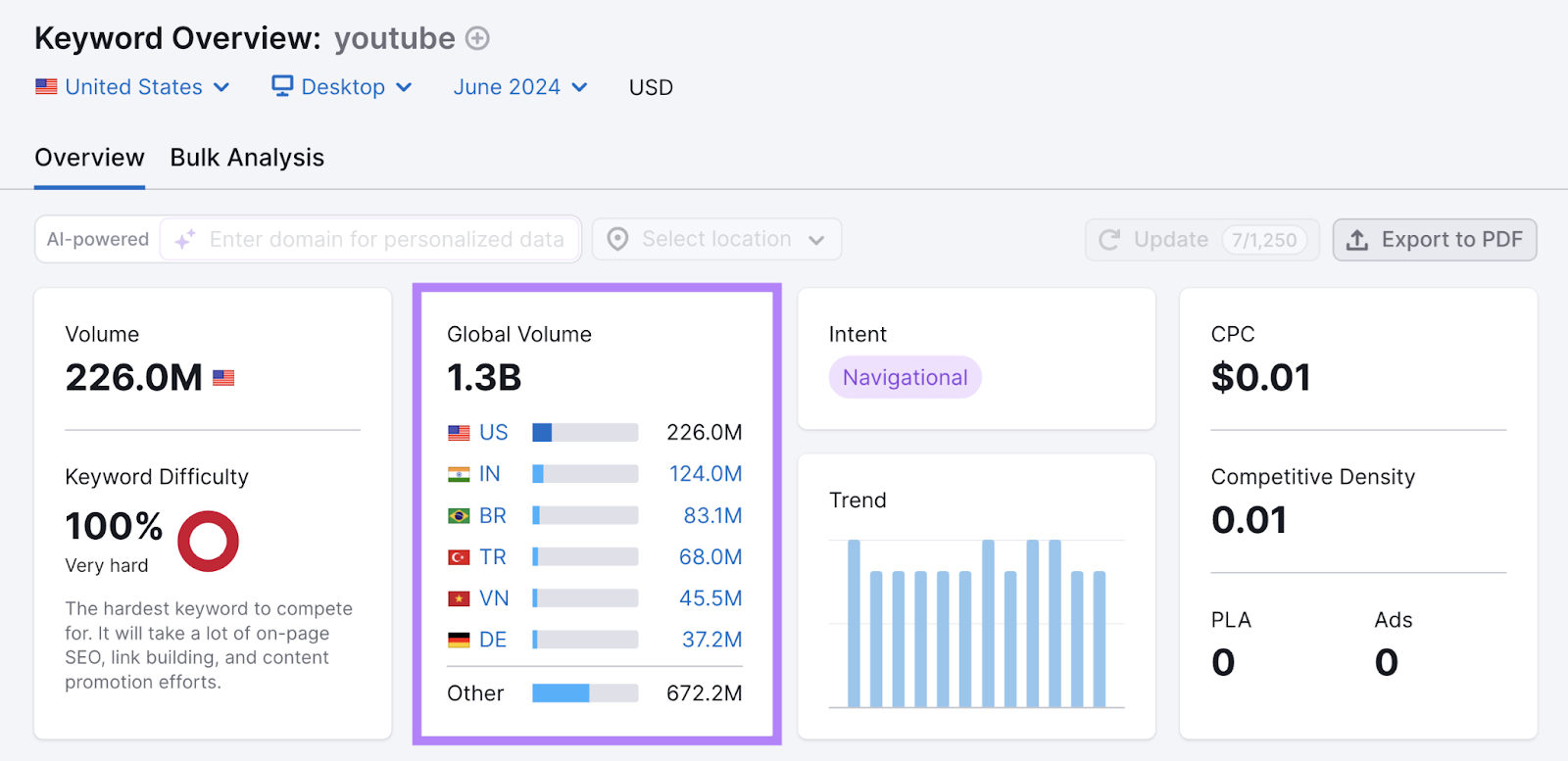Click the red Keyword Difficulty donut chart
The width and height of the screenshot is (1568, 761).
click(x=208, y=541)
